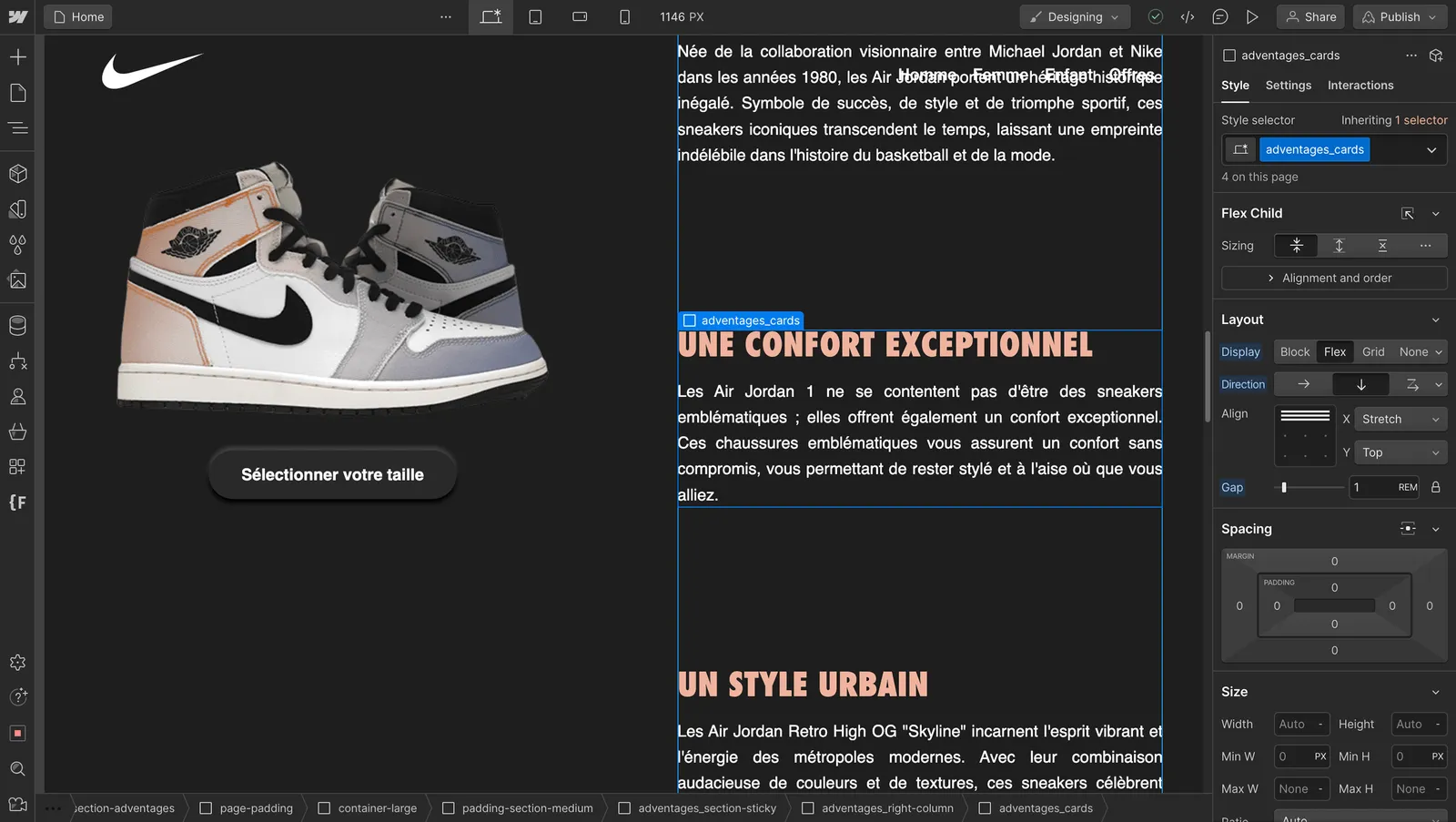
Task: Open the Publish dropdown
Action: coord(1400,16)
